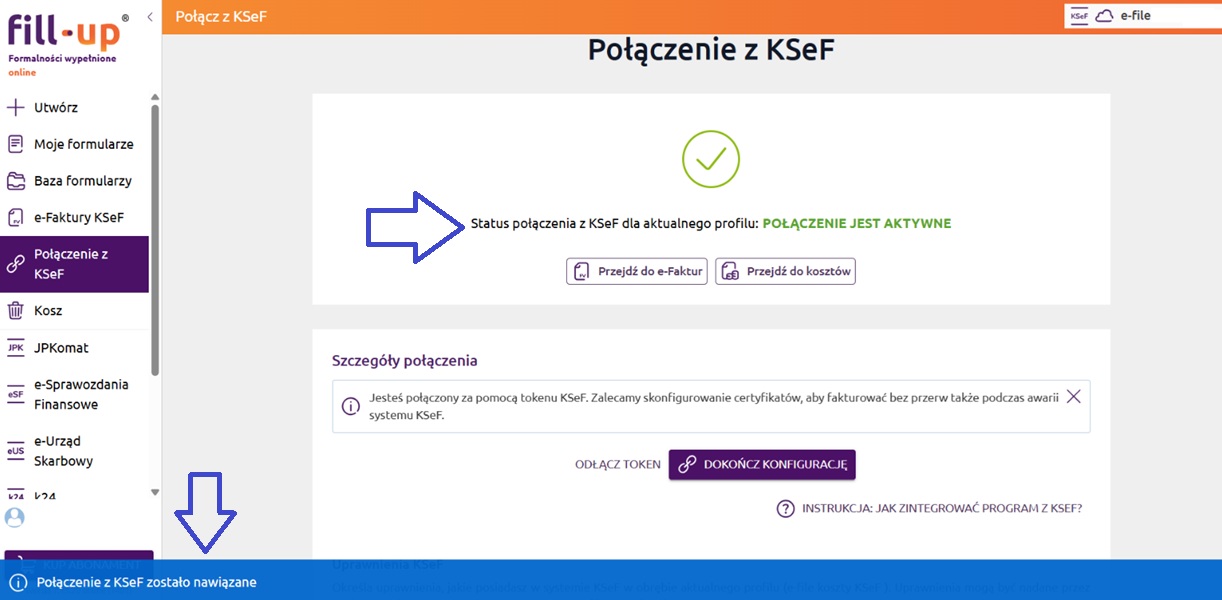Click the Baza formularzy folder icon
This screenshot has height=600, width=1222.
point(15,181)
